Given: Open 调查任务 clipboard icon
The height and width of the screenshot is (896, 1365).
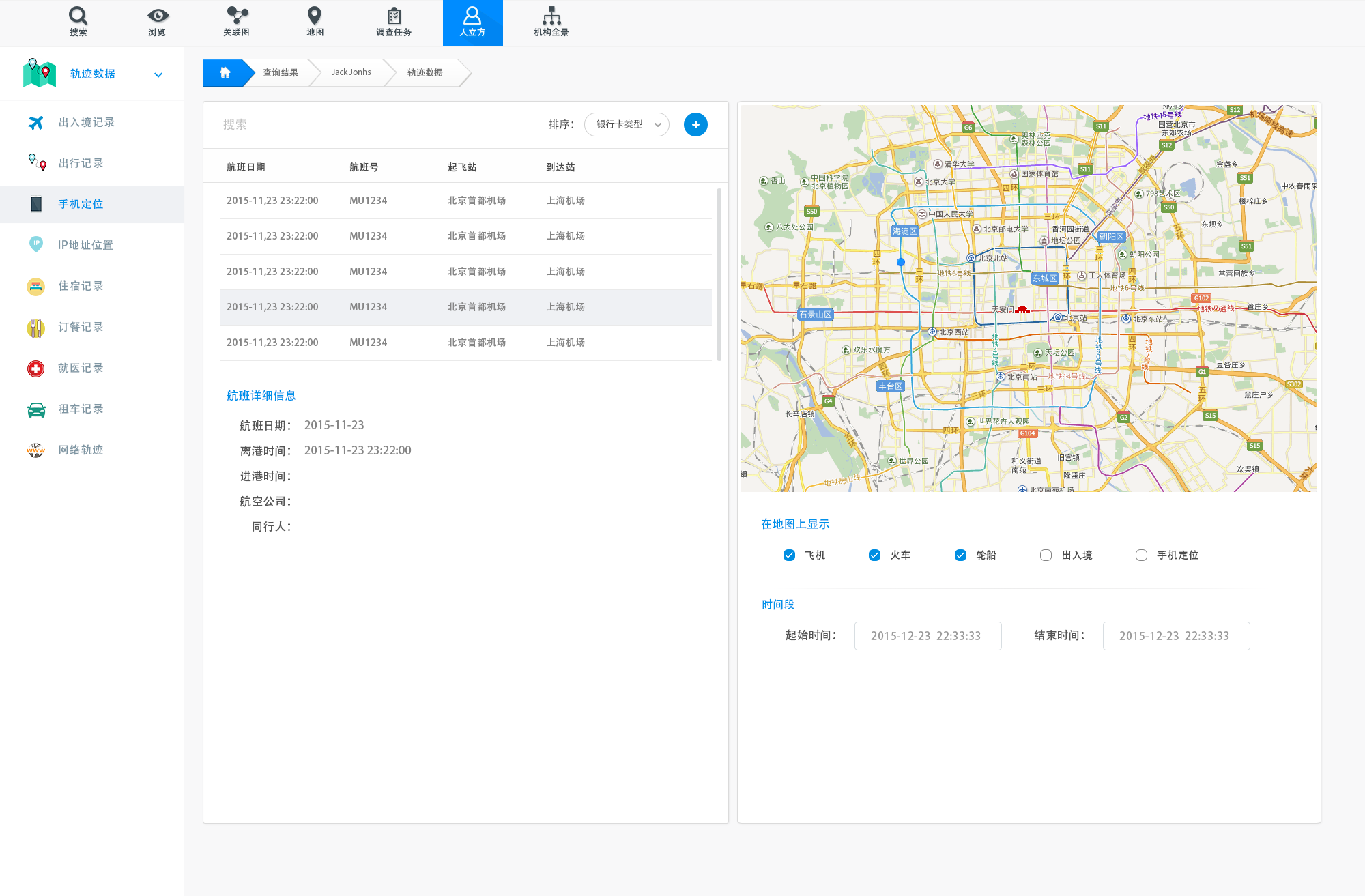Looking at the screenshot, I should [x=394, y=16].
